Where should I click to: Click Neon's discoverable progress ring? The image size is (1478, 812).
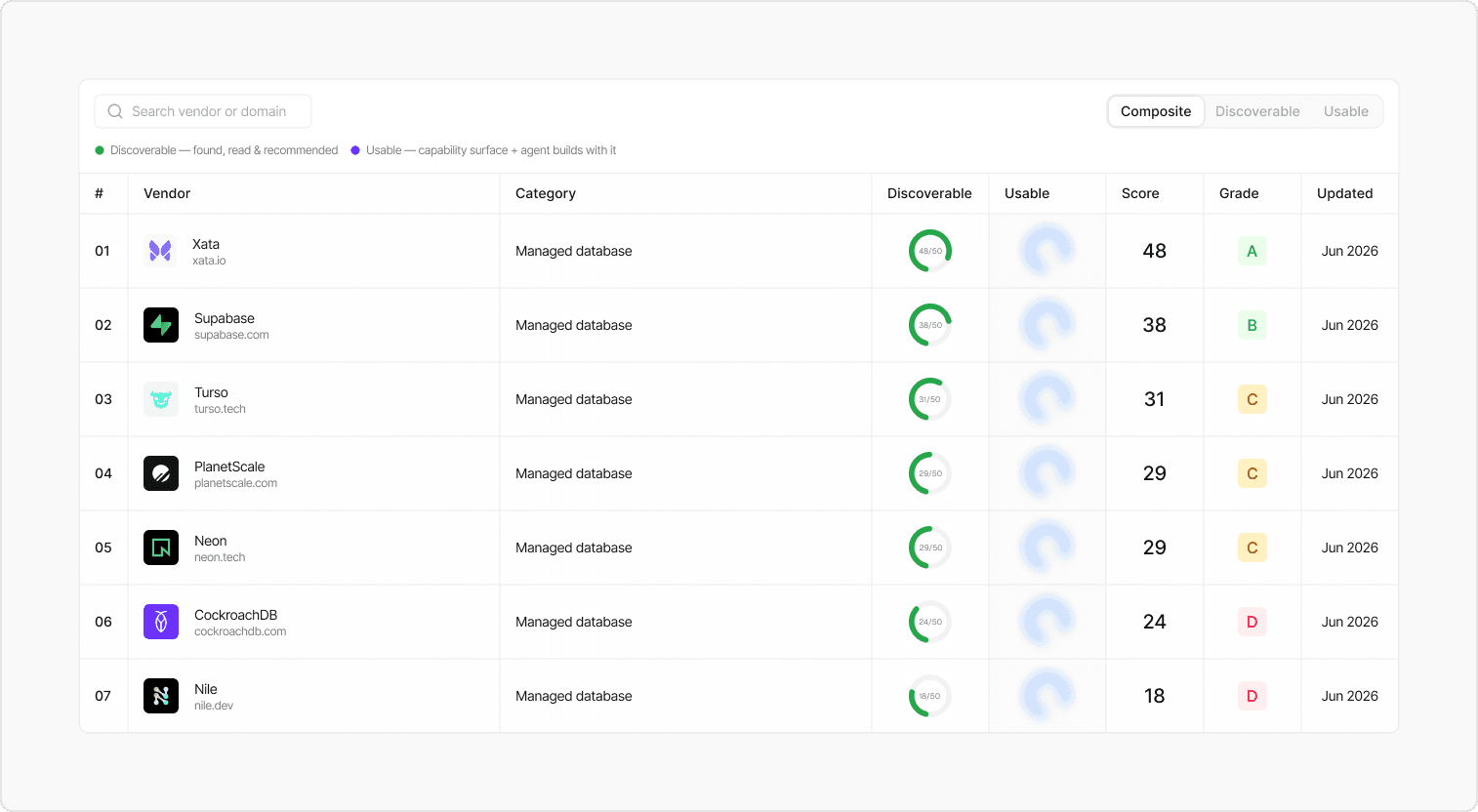pos(930,548)
